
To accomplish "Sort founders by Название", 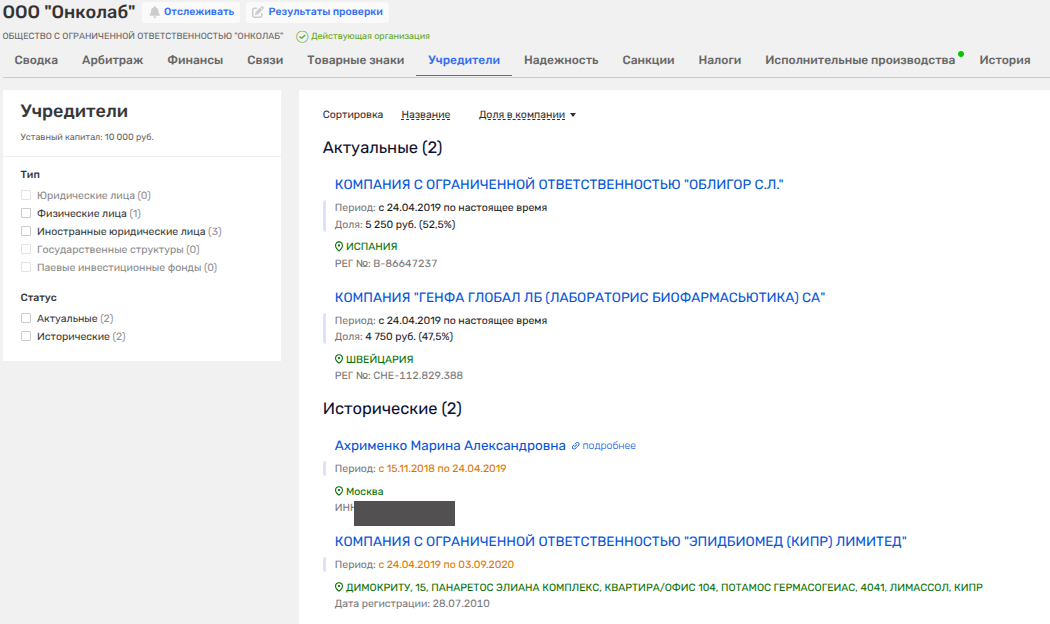I will [426, 114].
